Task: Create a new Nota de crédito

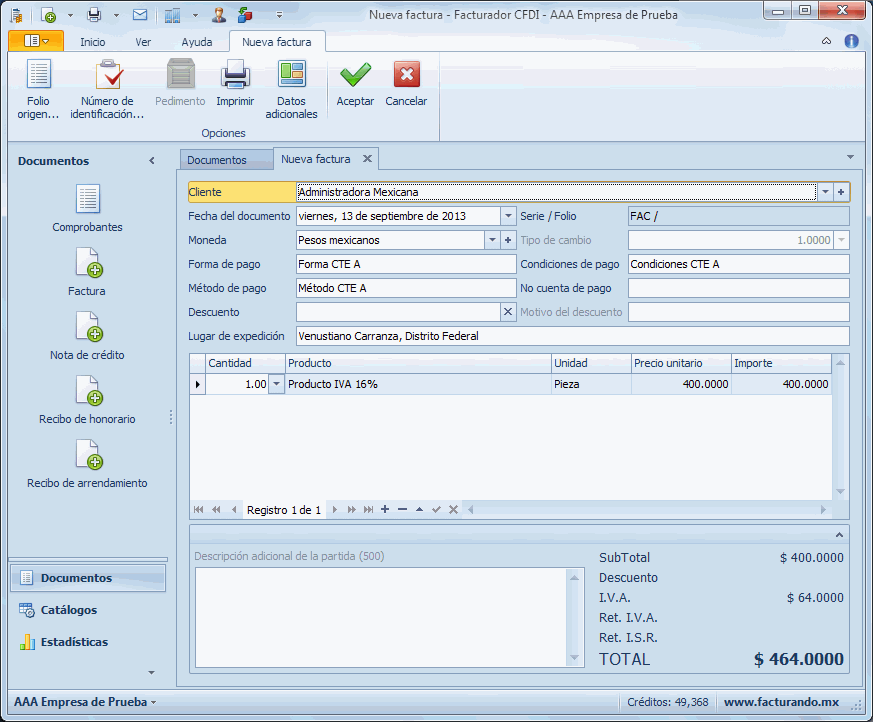Action: pos(88,337)
